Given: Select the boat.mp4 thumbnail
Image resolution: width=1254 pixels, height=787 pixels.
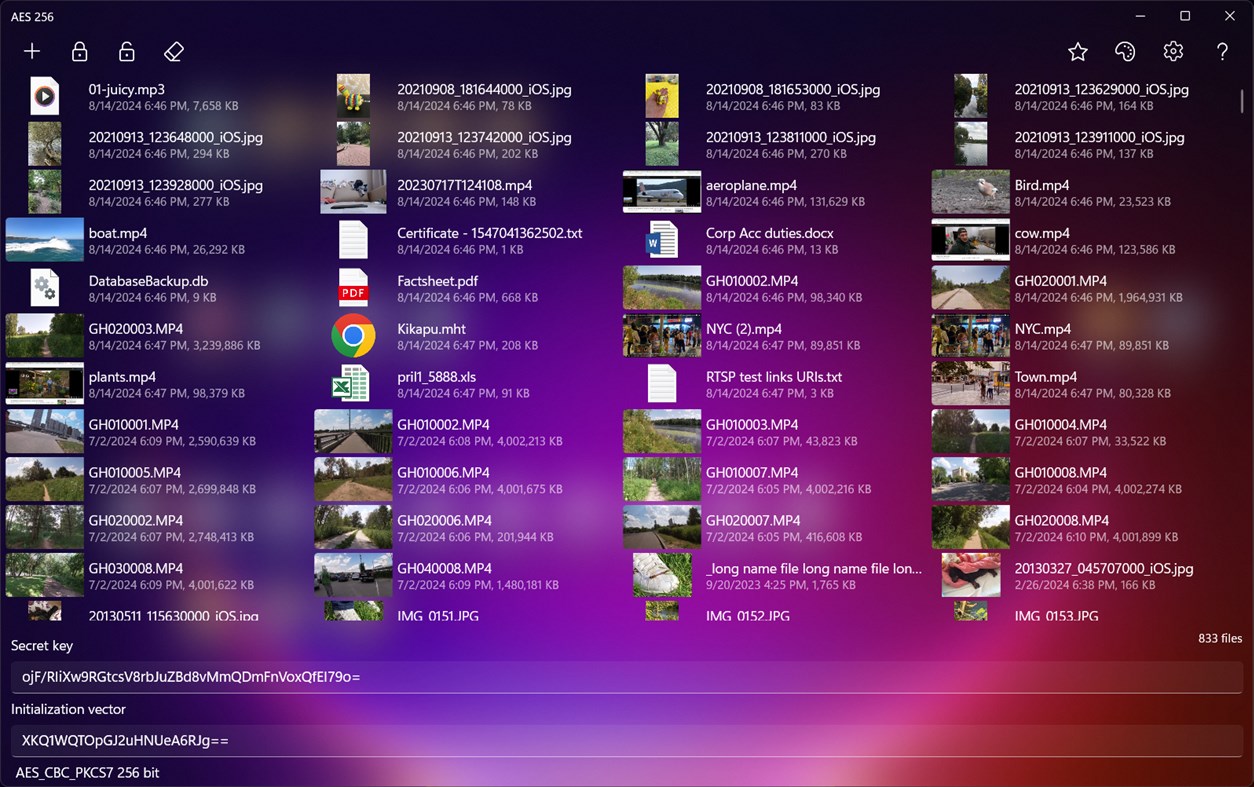Looking at the screenshot, I should (44, 240).
